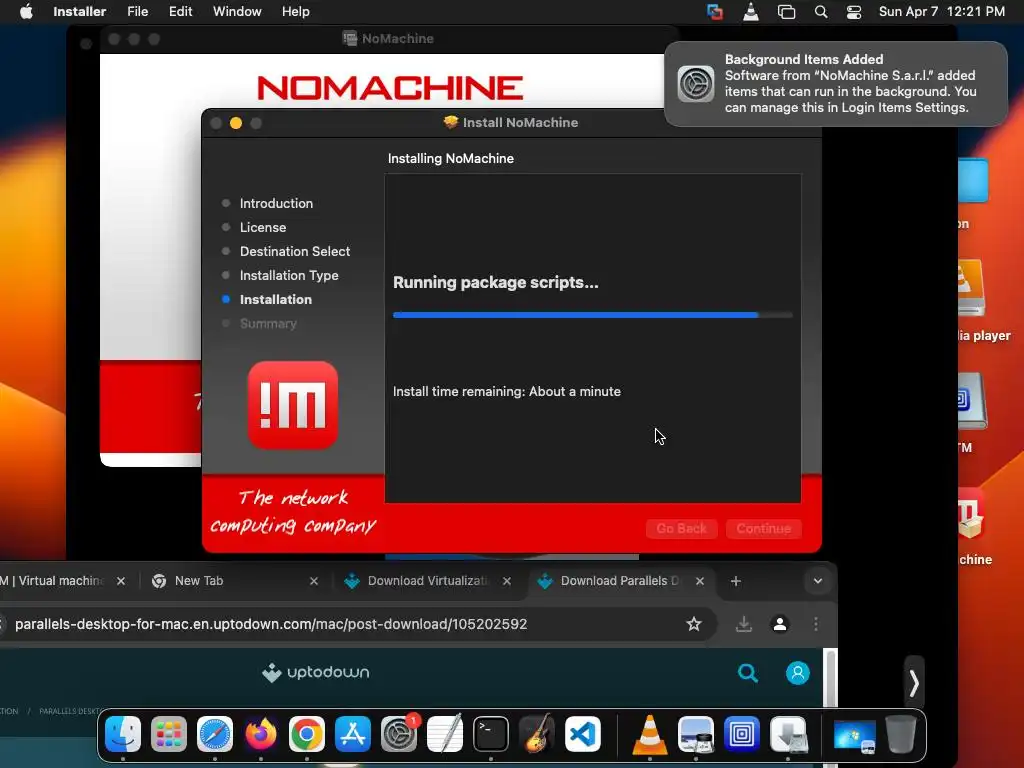The width and height of the screenshot is (1024, 768).
Task: Open the File menu
Action: pyautogui.click(x=137, y=12)
